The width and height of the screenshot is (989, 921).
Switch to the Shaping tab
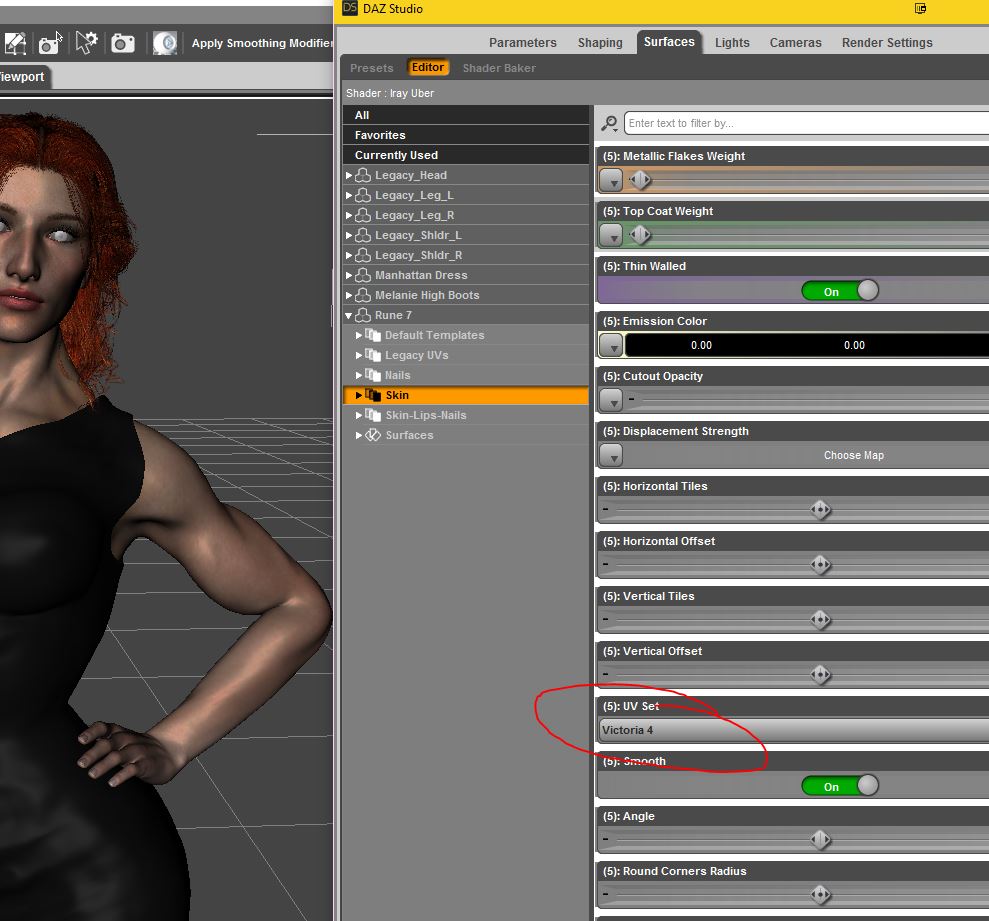pos(600,43)
